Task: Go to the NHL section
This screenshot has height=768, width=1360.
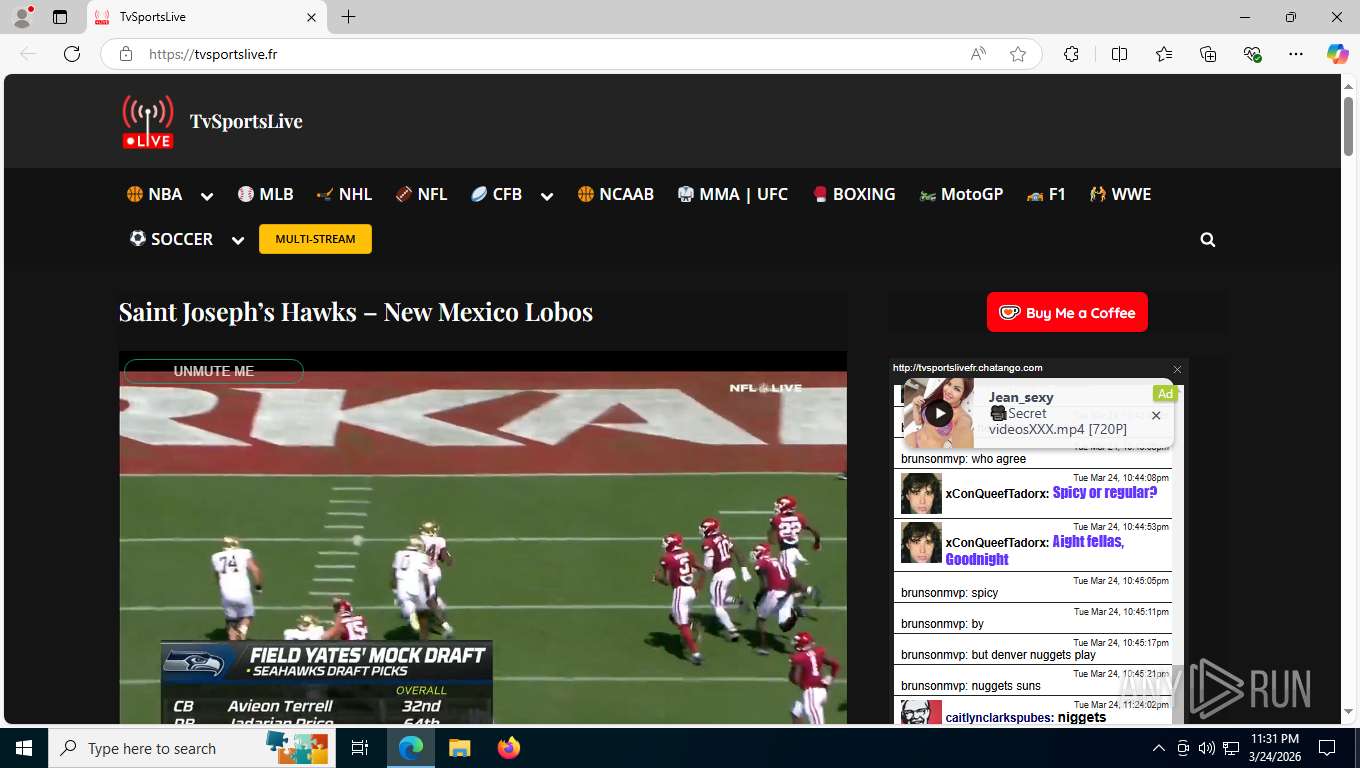Action: 344,194
